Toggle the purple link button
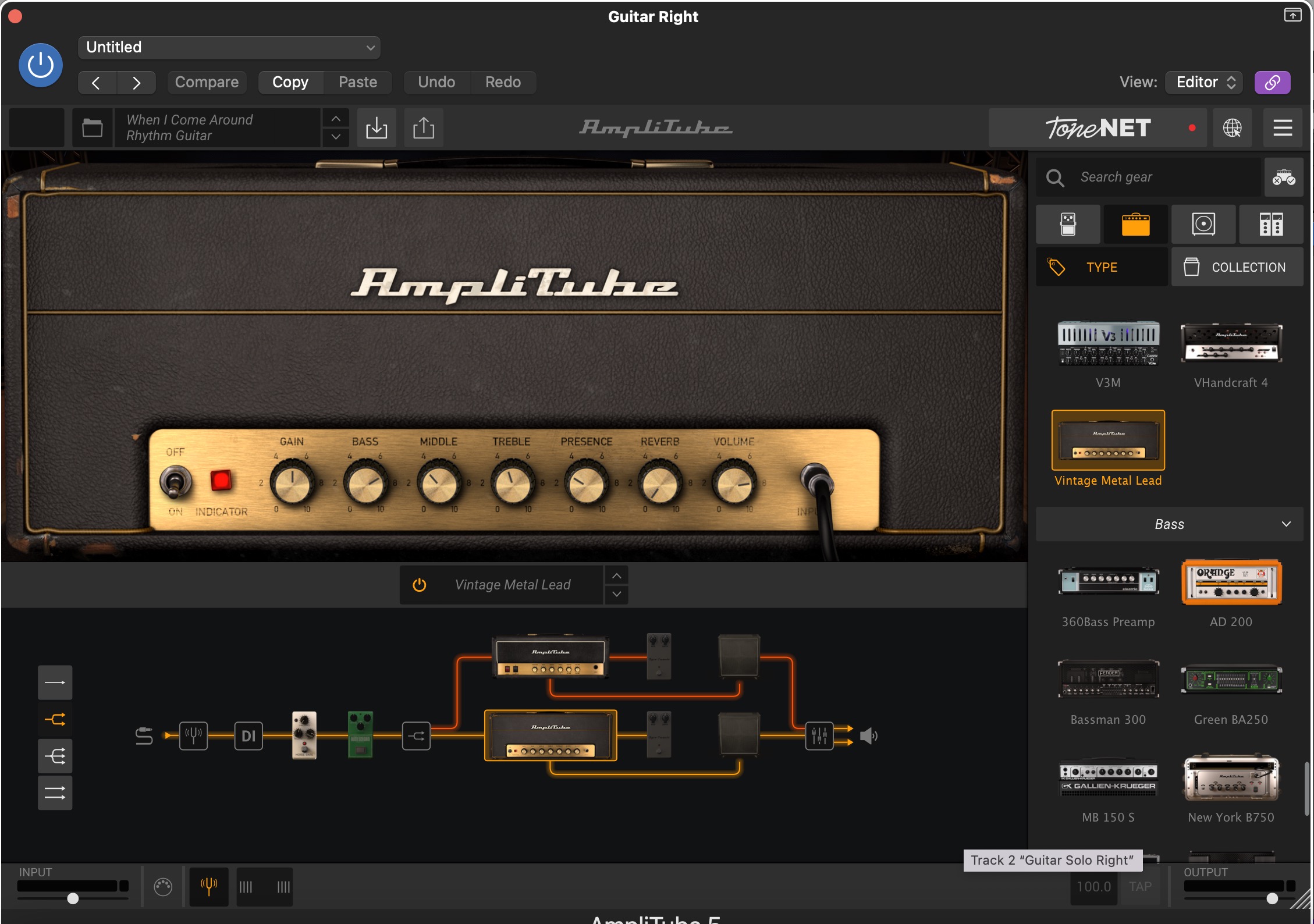Image resolution: width=1314 pixels, height=924 pixels. point(1272,83)
